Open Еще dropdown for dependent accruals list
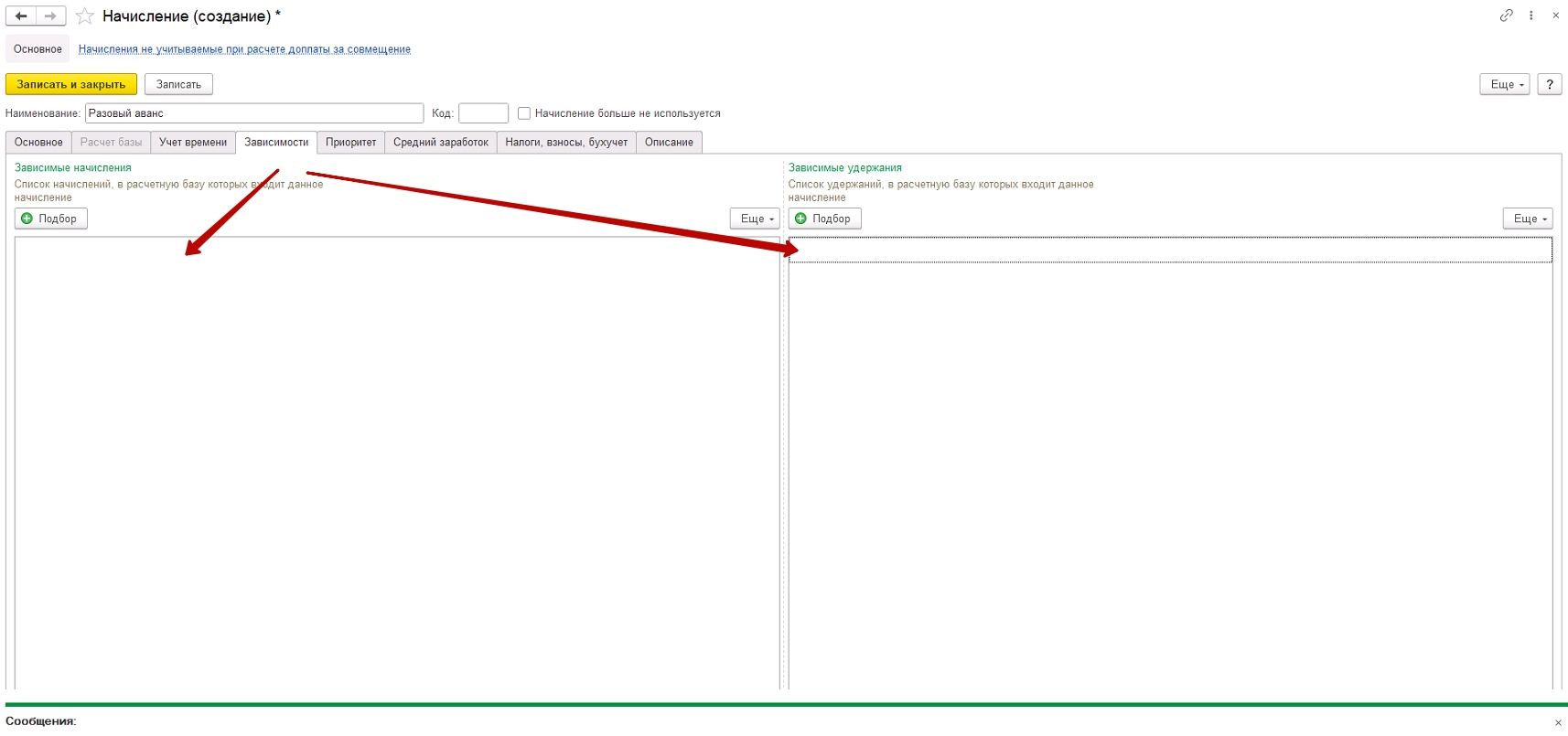 755,219
